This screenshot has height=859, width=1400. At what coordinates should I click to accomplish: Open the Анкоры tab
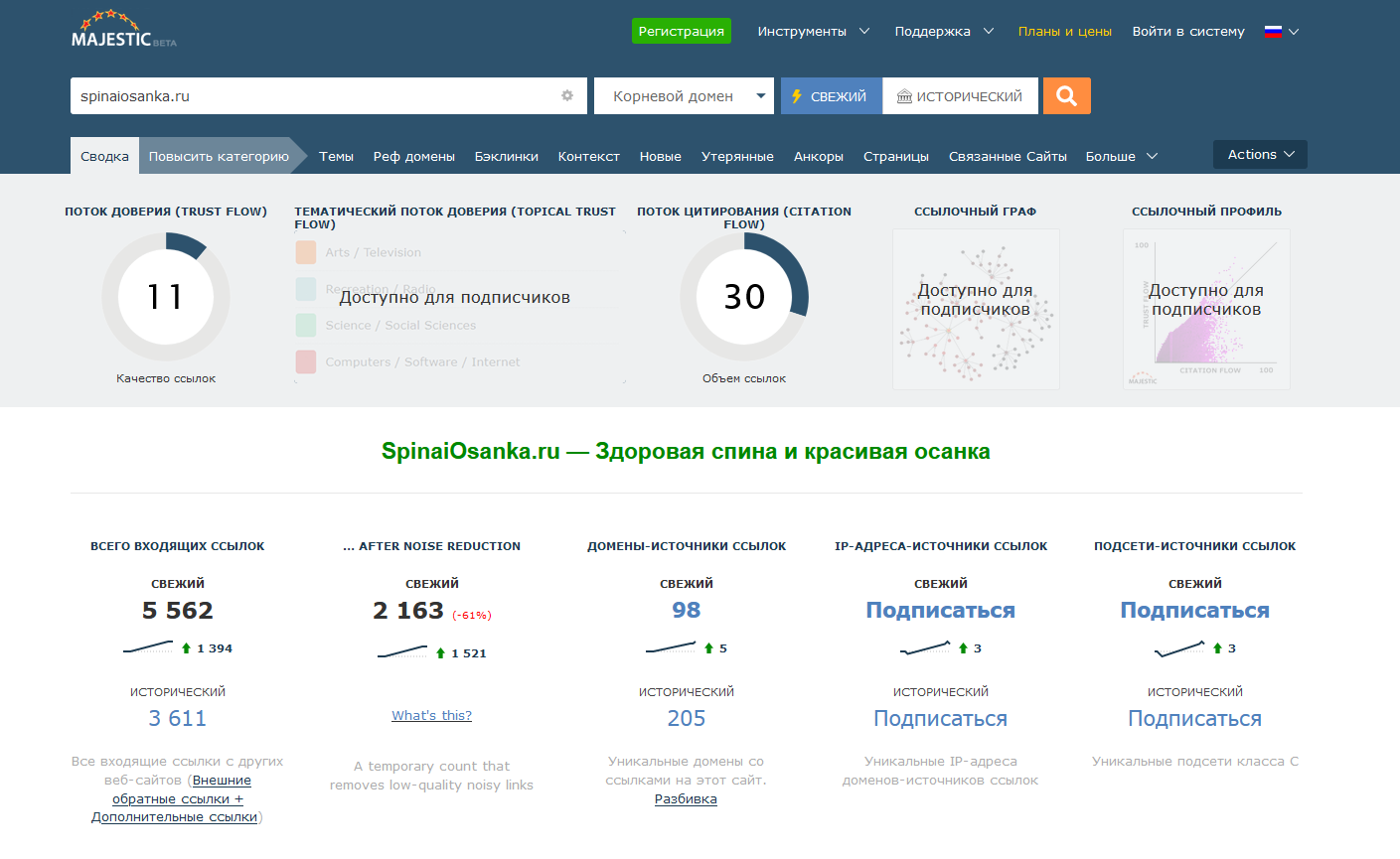click(x=819, y=157)
